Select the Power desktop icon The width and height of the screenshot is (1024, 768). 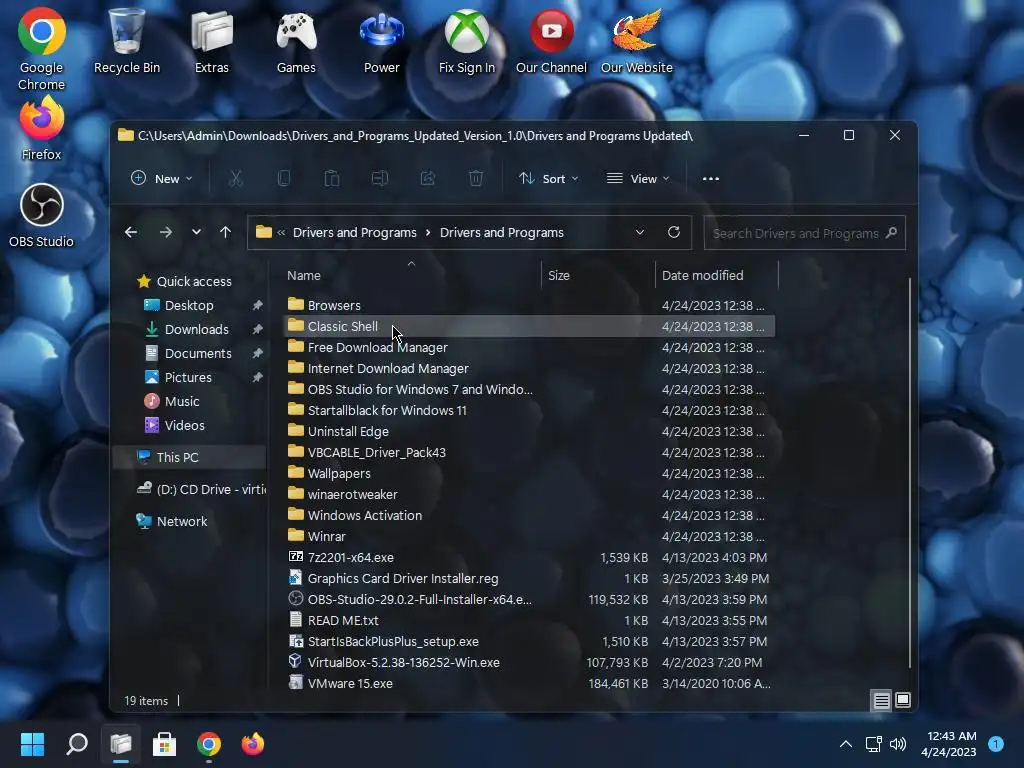click(381, 41)
